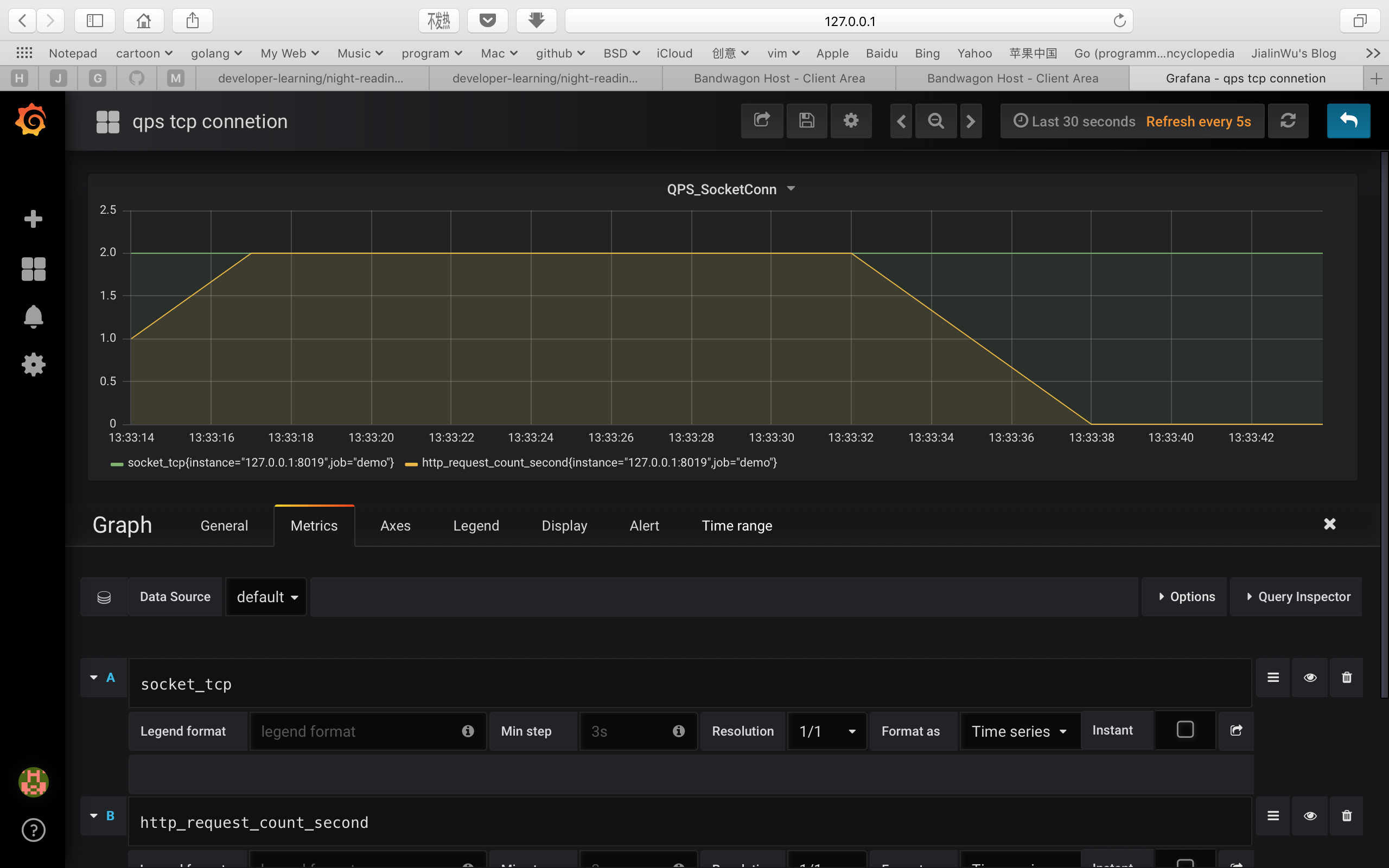Close the Graph editor with X
Image resolution: width=1389 pixels, height=868 pixels.
1329,524
